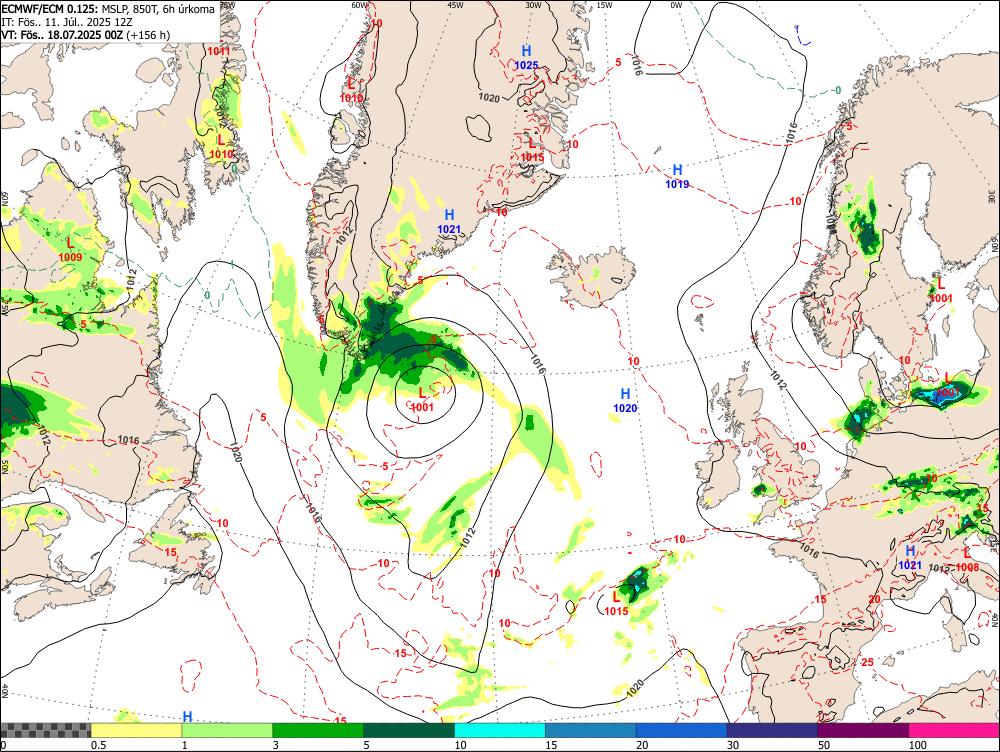1000x752 pixels.
Task: Click the '50' legend scale value
Action: [x=823, y=745]
